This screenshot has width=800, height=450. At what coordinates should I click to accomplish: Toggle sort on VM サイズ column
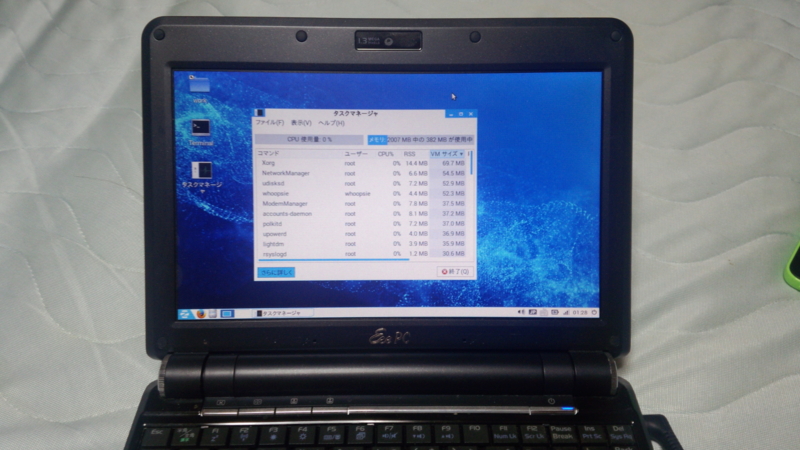(447, 154)
